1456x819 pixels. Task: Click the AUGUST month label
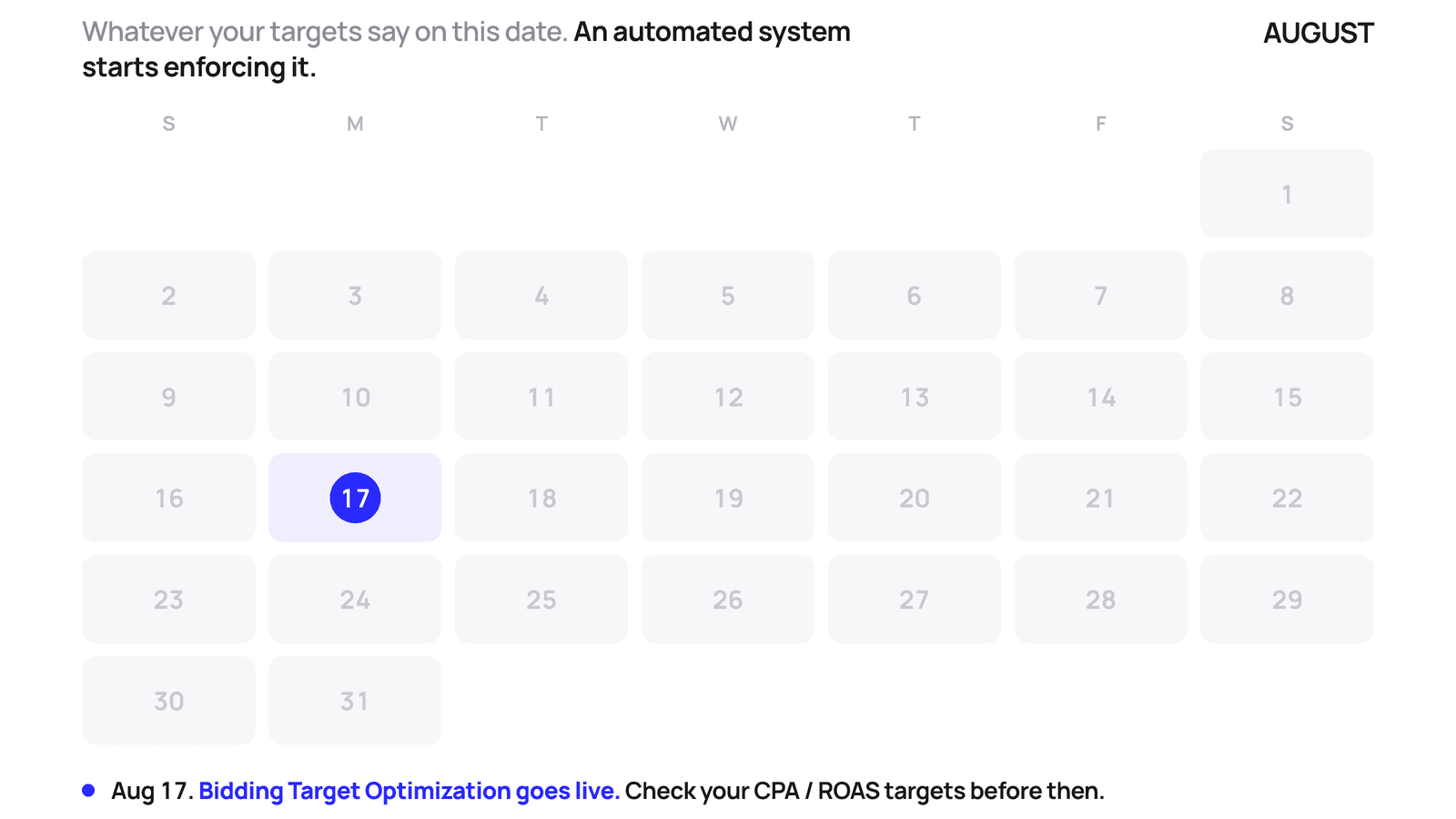point(1319,34)
